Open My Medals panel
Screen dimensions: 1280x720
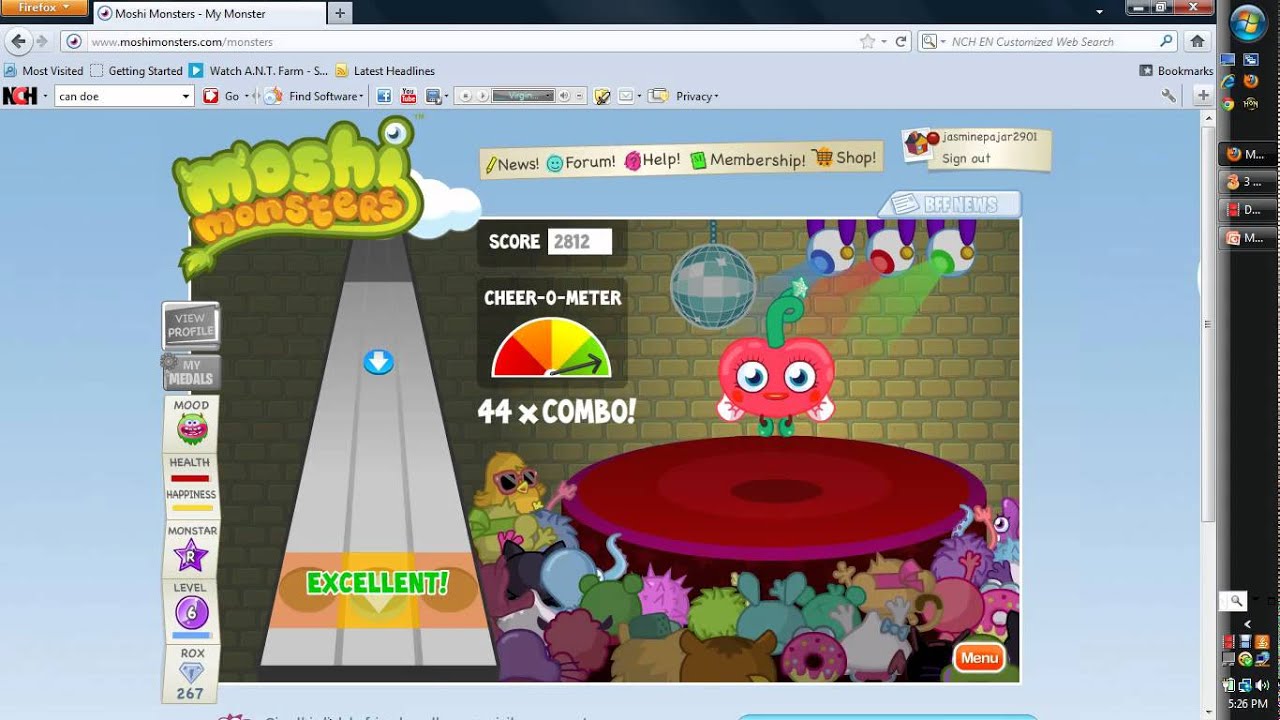pos(191,372)
